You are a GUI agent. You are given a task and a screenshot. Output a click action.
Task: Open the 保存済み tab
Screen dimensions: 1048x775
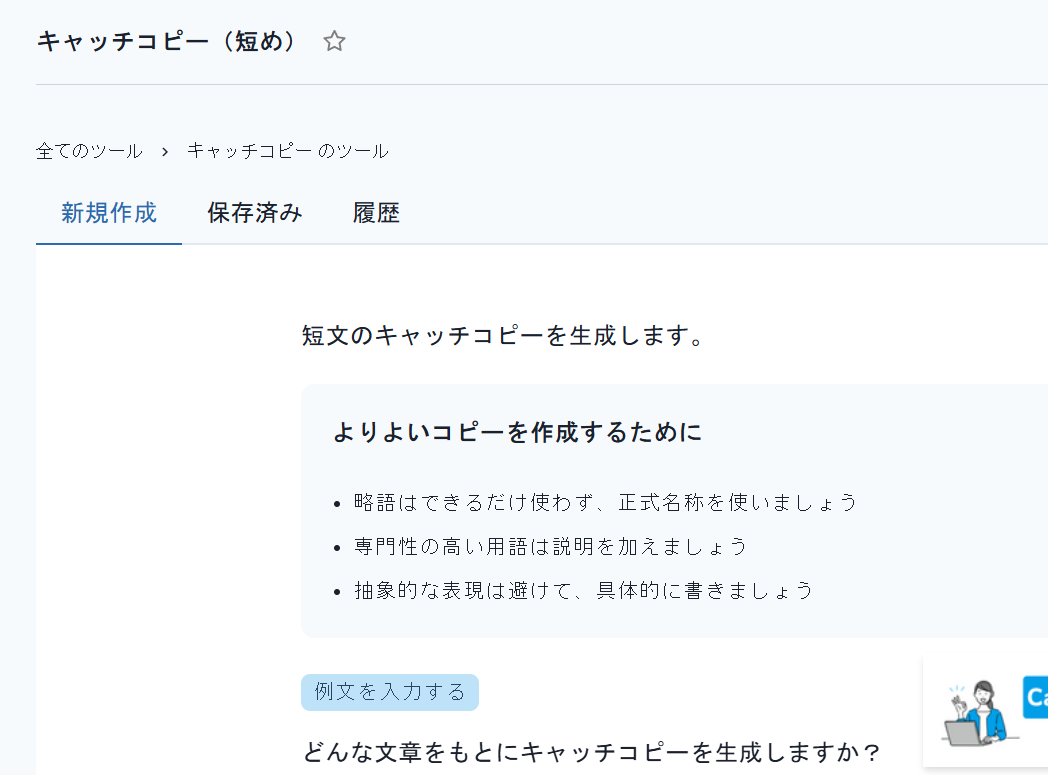coord(255,213)
